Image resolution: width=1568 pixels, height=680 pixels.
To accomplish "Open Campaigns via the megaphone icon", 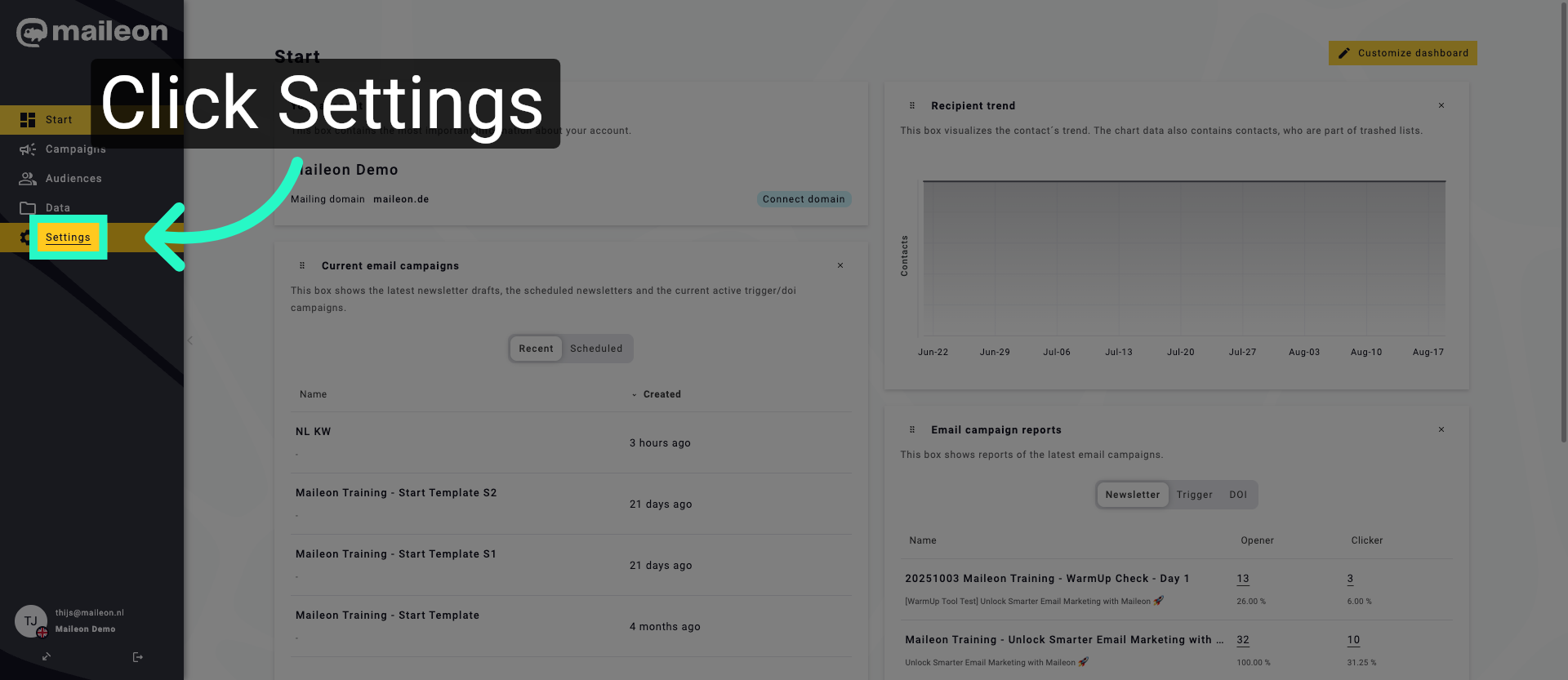I will pos(28,149).
